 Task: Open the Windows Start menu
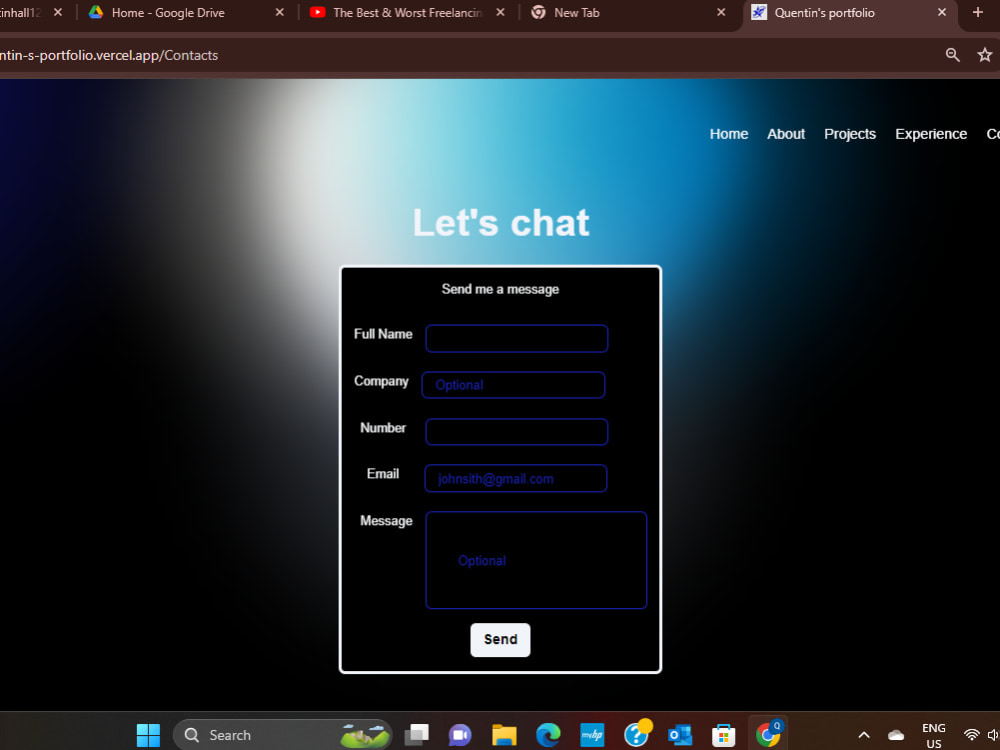click(148, 735)
